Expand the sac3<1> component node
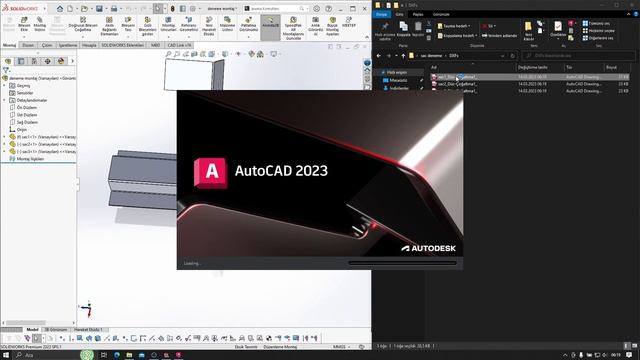Screen dimensions: 640x360 click(x=4, y=152)
